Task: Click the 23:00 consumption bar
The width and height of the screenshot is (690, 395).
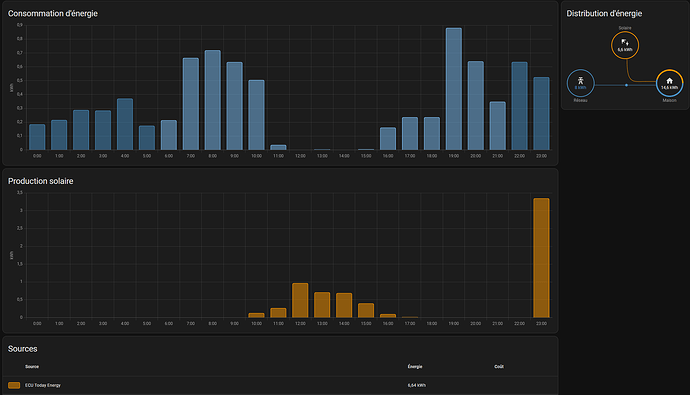Action: tap(541, 113)
